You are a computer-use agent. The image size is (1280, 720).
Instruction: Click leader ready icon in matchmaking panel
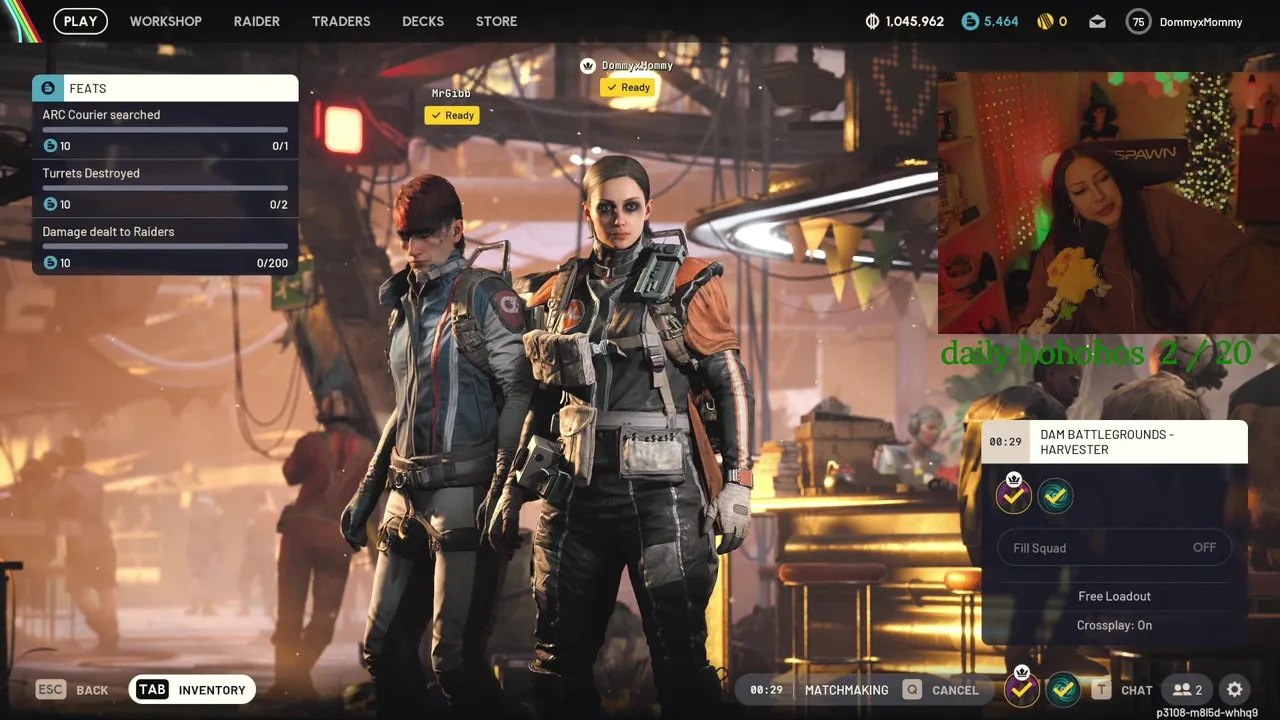pyautogui.click(x=1013, y=494)
